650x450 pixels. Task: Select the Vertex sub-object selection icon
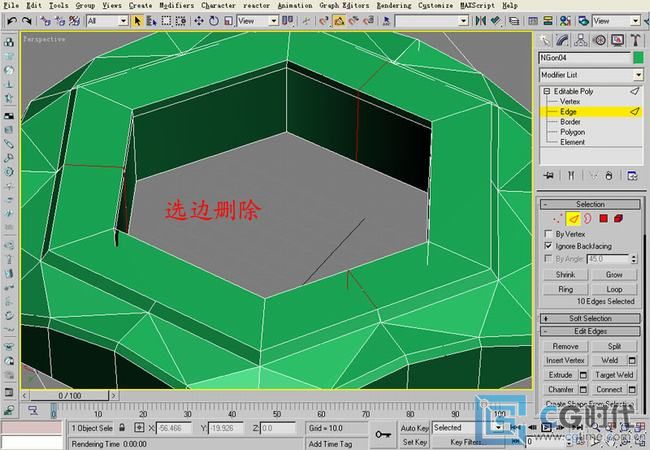[558, 218]
